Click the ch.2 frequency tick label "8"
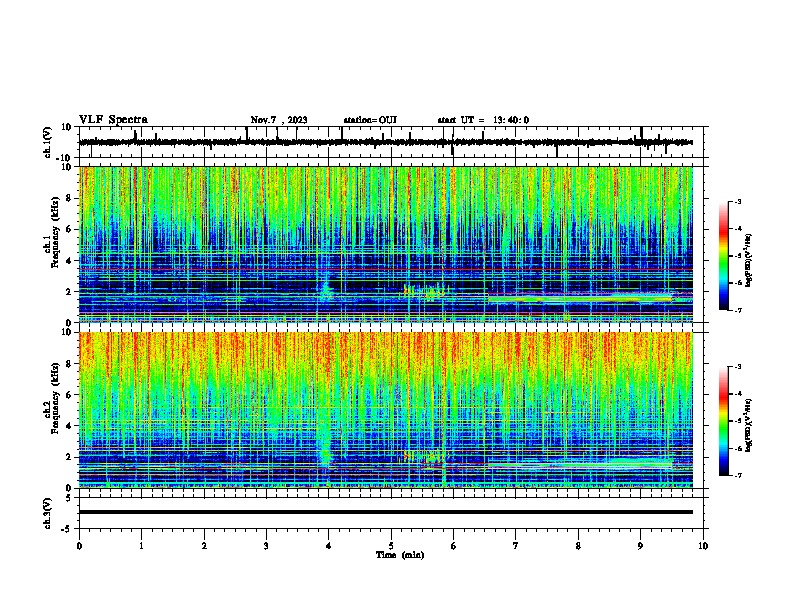This screenshot has height=612, width=792. tap(69, 364)
